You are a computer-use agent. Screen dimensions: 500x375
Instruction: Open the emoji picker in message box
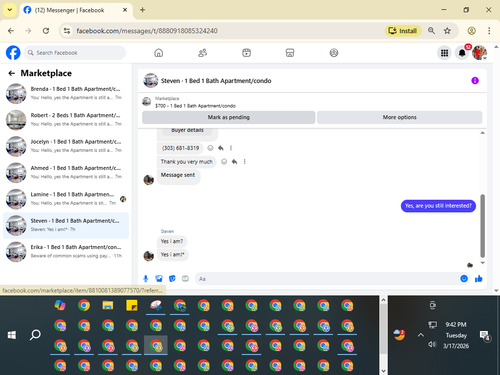[x=464, y=279]
